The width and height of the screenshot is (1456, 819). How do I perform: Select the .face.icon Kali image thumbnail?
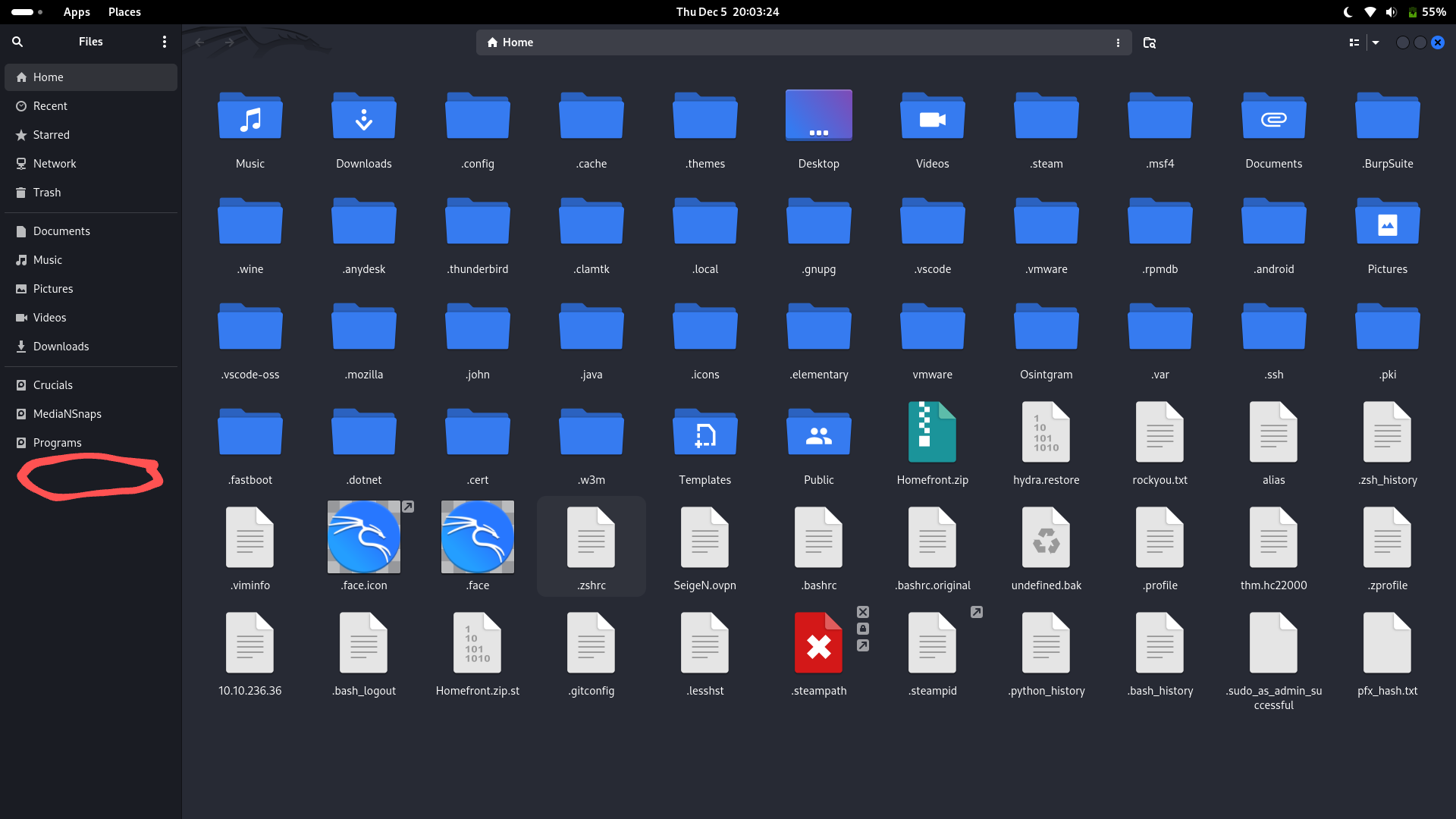click(x=364, y=537)
